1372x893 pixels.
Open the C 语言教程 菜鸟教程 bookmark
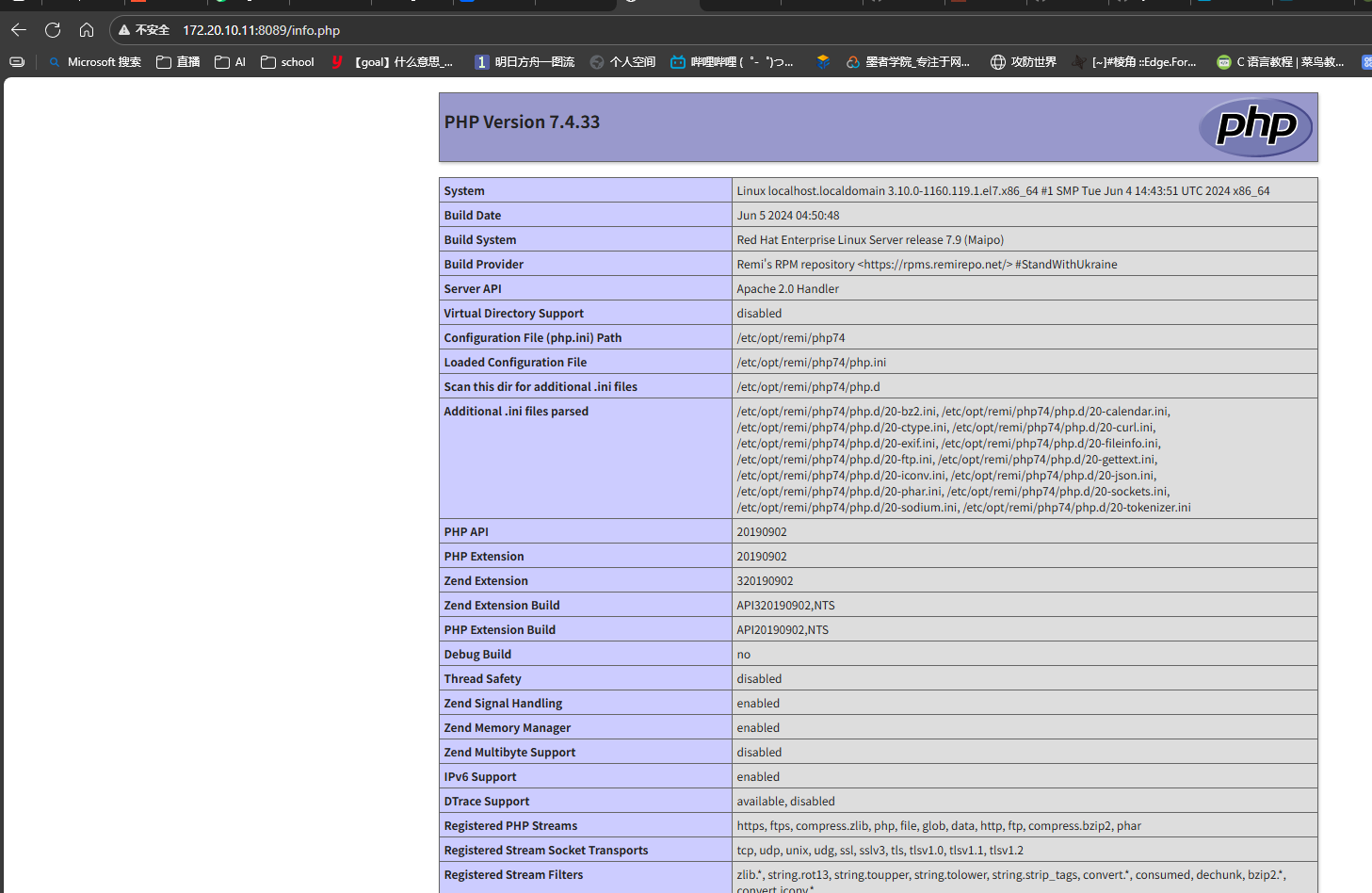click(x=1280, y=62)
